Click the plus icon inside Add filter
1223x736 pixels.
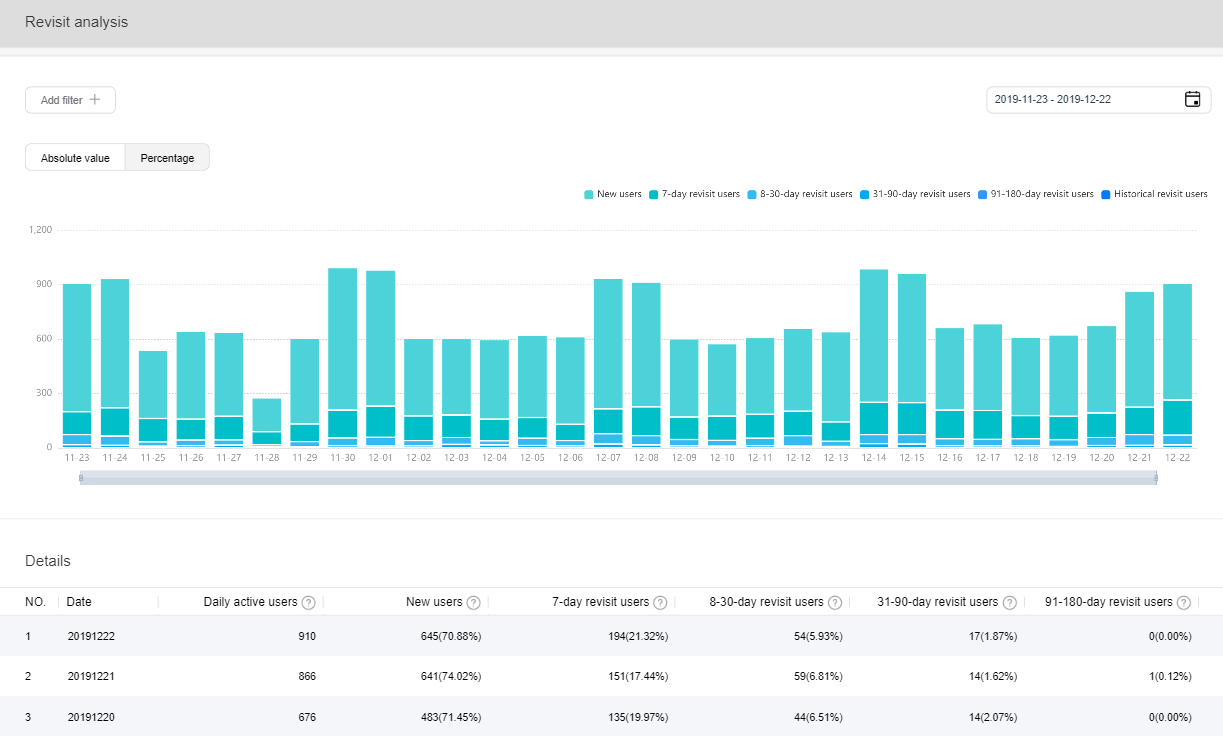pyautogui.click(x=95, y=99)
